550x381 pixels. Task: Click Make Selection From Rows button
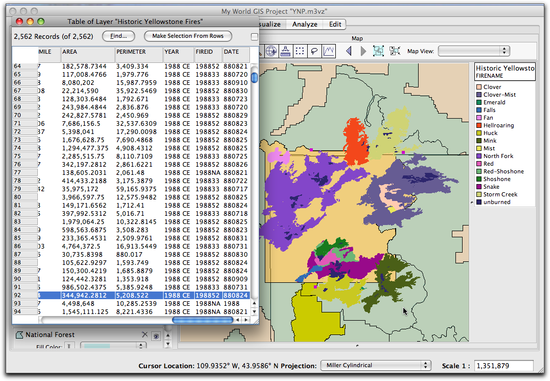188,36
